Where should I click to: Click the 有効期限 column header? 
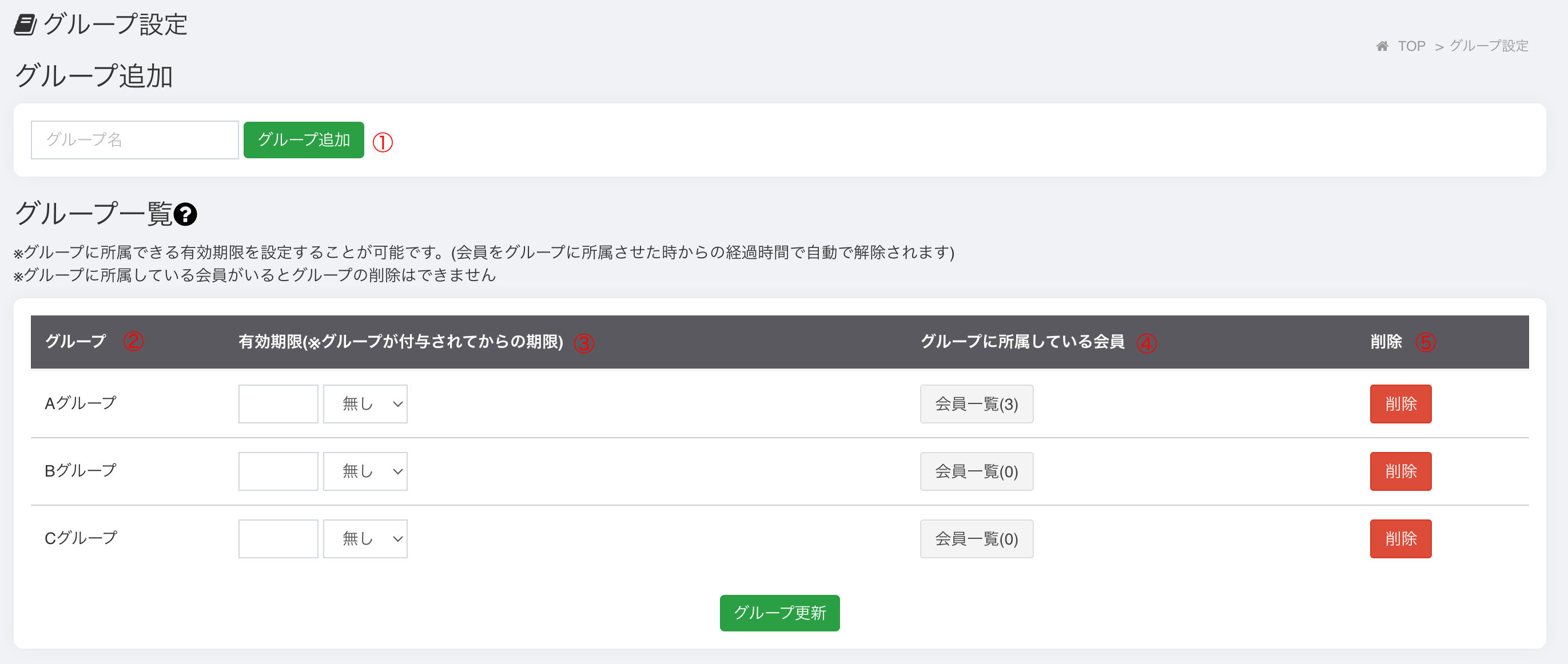400,342
